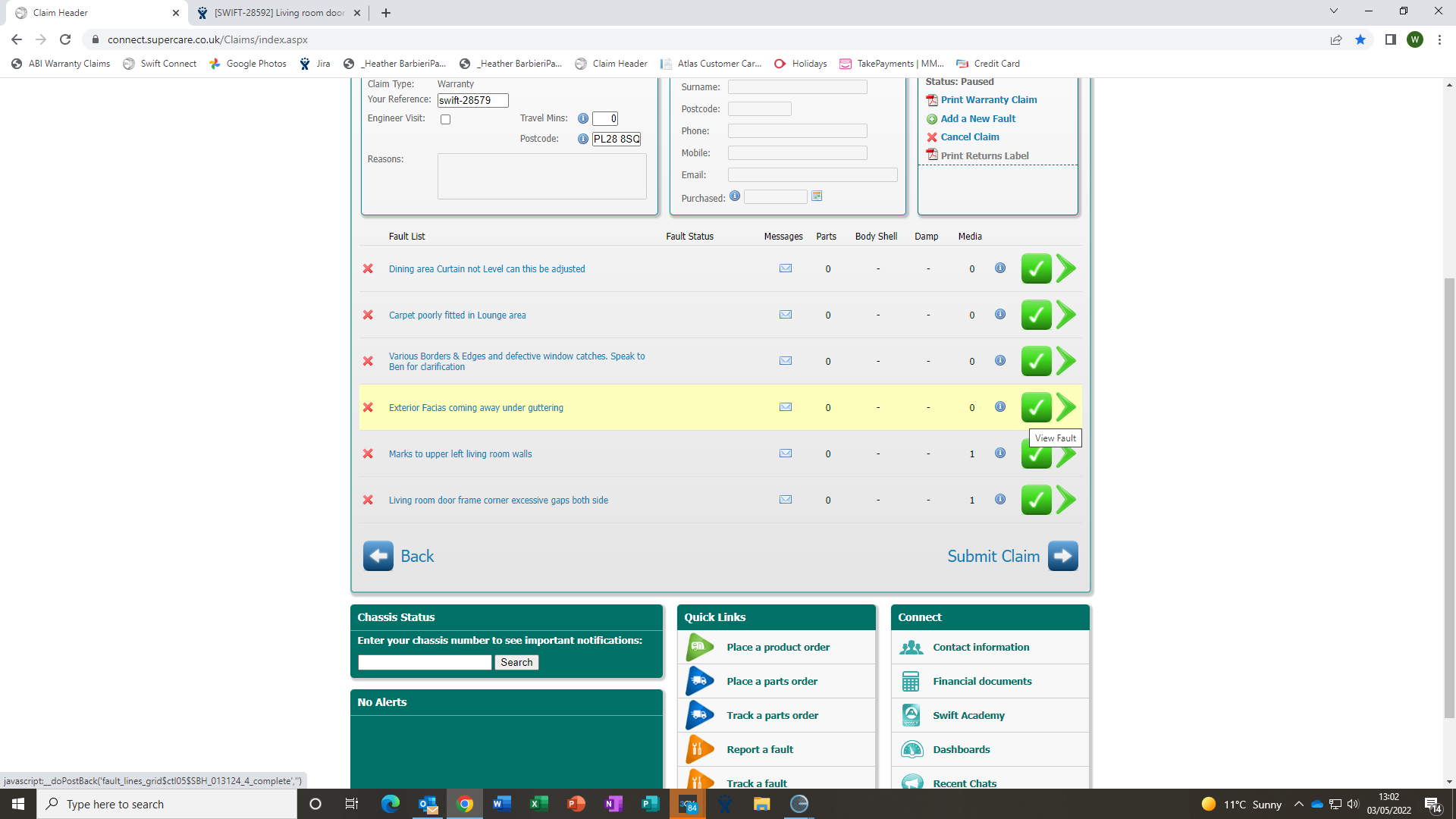Click info icon for Marks to upper left fault
Viewport: 1456px width, 819px height.
(1000, 453)
